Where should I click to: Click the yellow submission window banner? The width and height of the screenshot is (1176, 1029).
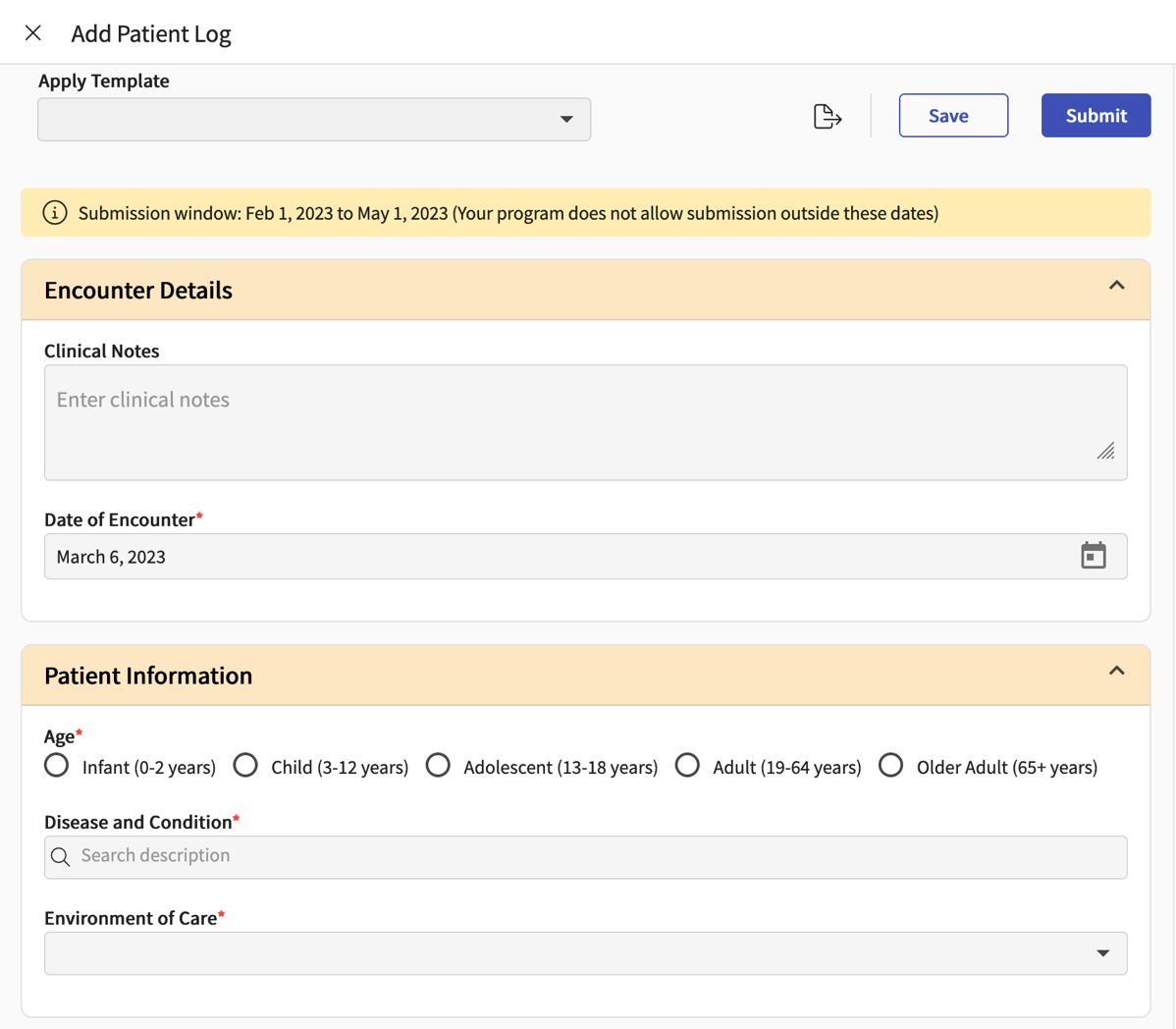(x=491, y=212)
